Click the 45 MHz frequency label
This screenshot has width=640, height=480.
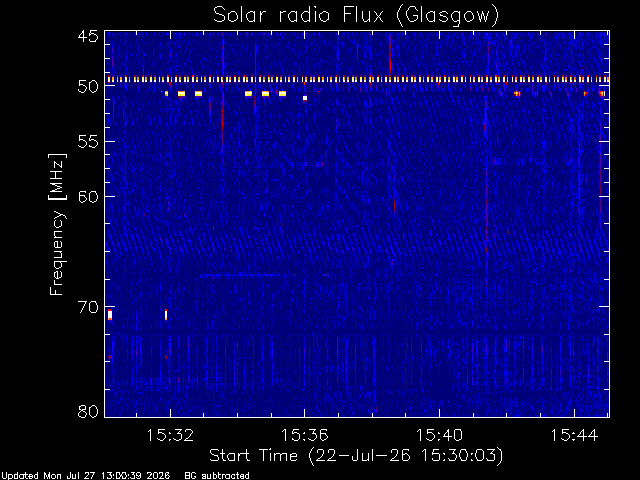pyautogui.click(x=88, y=36)
